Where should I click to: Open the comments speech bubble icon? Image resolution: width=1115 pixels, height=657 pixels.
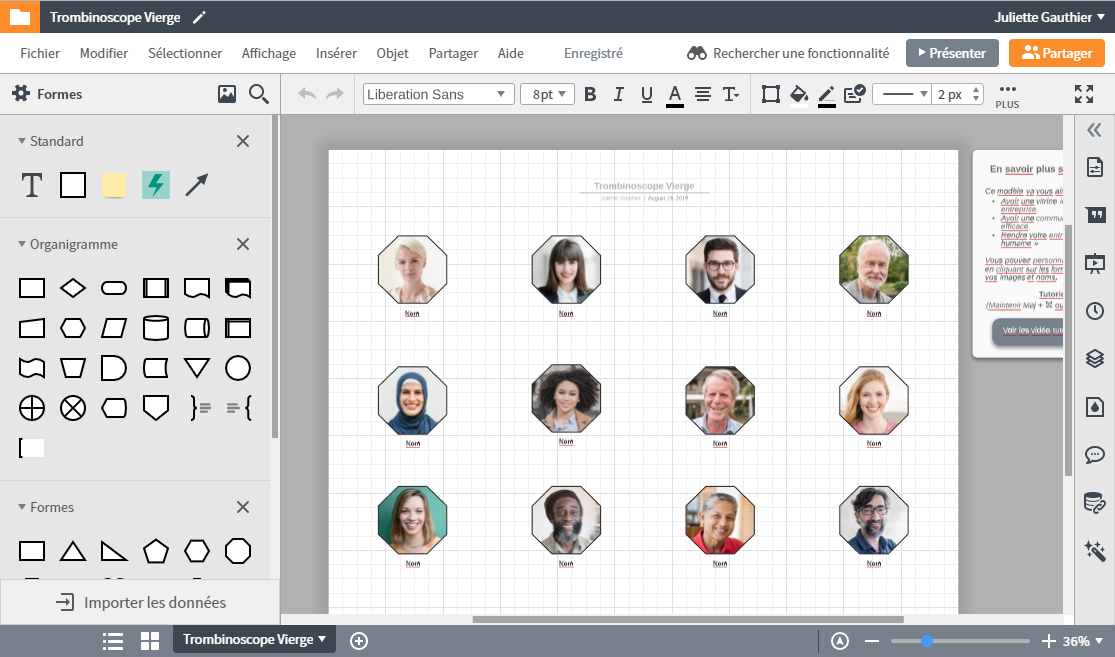click(x=1095, y=455)
